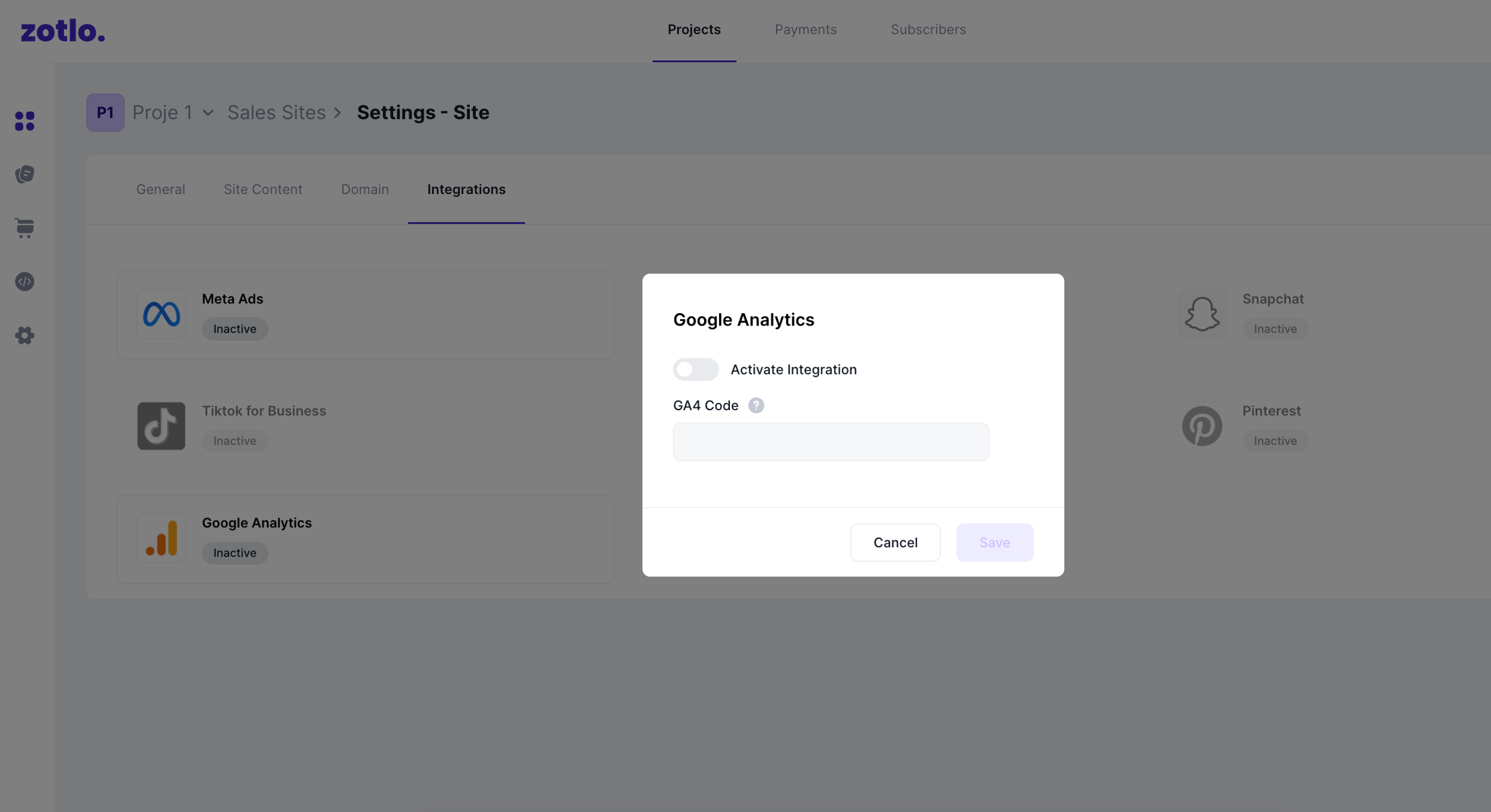The image size is (1491, 812).
Task: Click the P1 project badge
Action: [x=105, y=113]
